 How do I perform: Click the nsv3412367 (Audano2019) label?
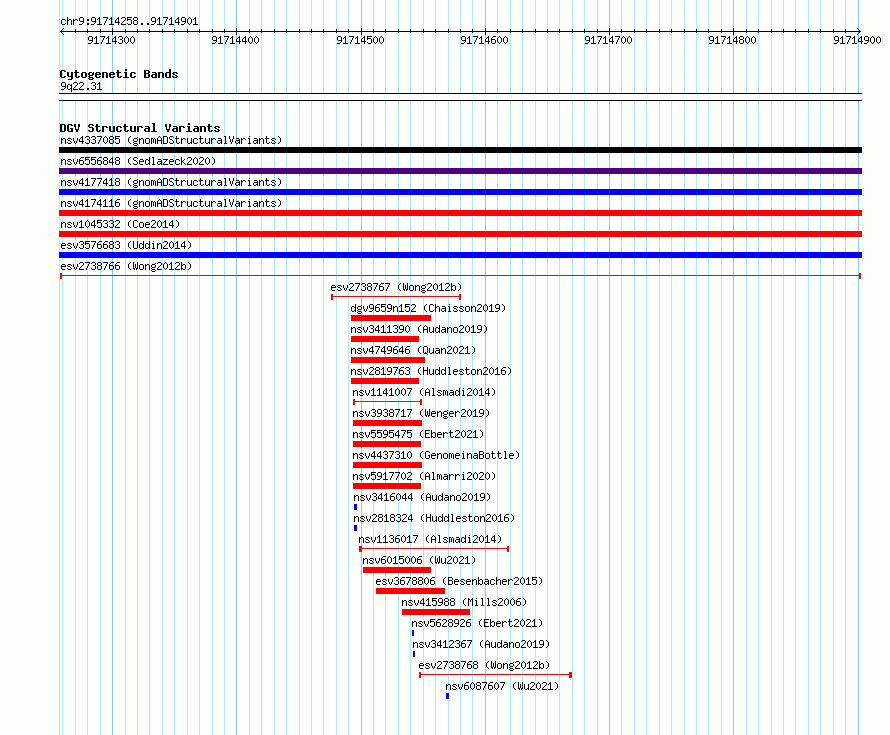(x=481, y=644)
